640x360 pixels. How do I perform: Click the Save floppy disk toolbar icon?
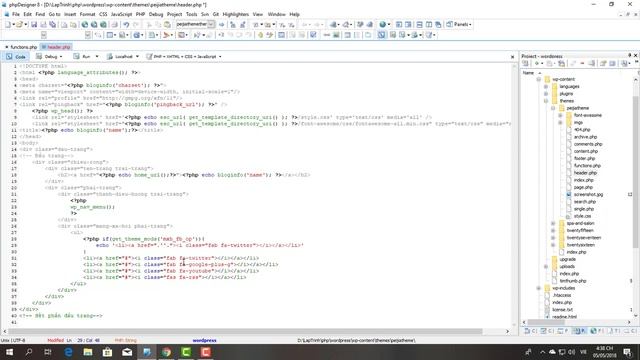pyautogui.click(x=34, y=24)
